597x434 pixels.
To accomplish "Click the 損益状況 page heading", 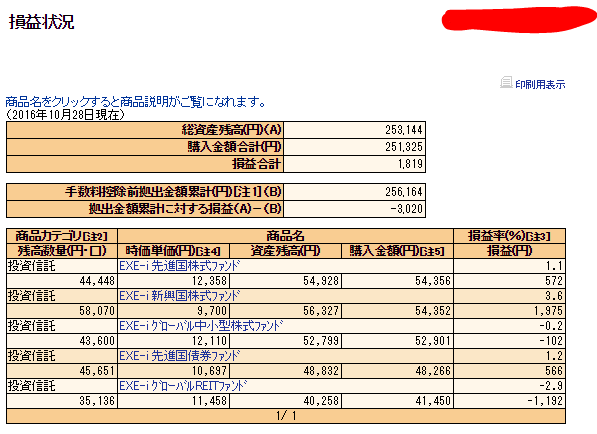I will (42, 22).
